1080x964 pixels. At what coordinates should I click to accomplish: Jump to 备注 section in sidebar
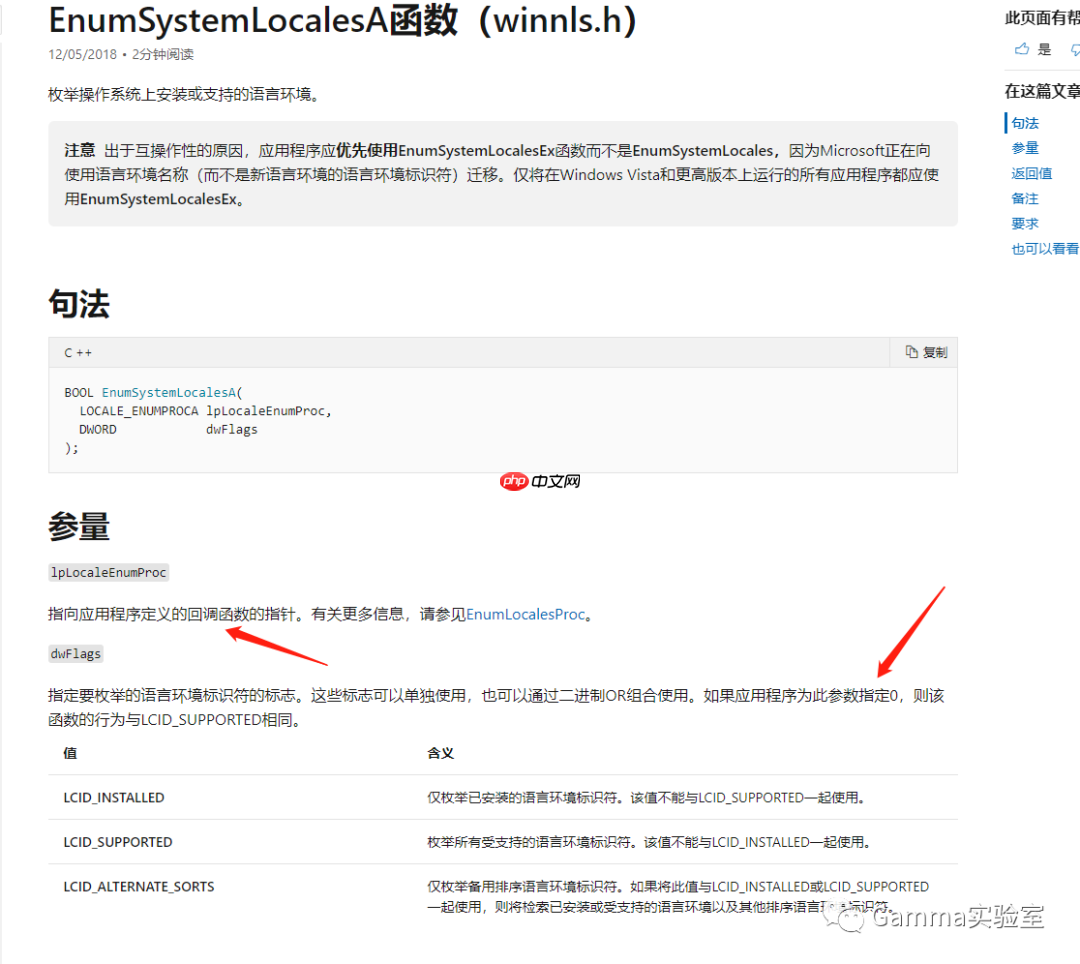(x=1025, y=198)
